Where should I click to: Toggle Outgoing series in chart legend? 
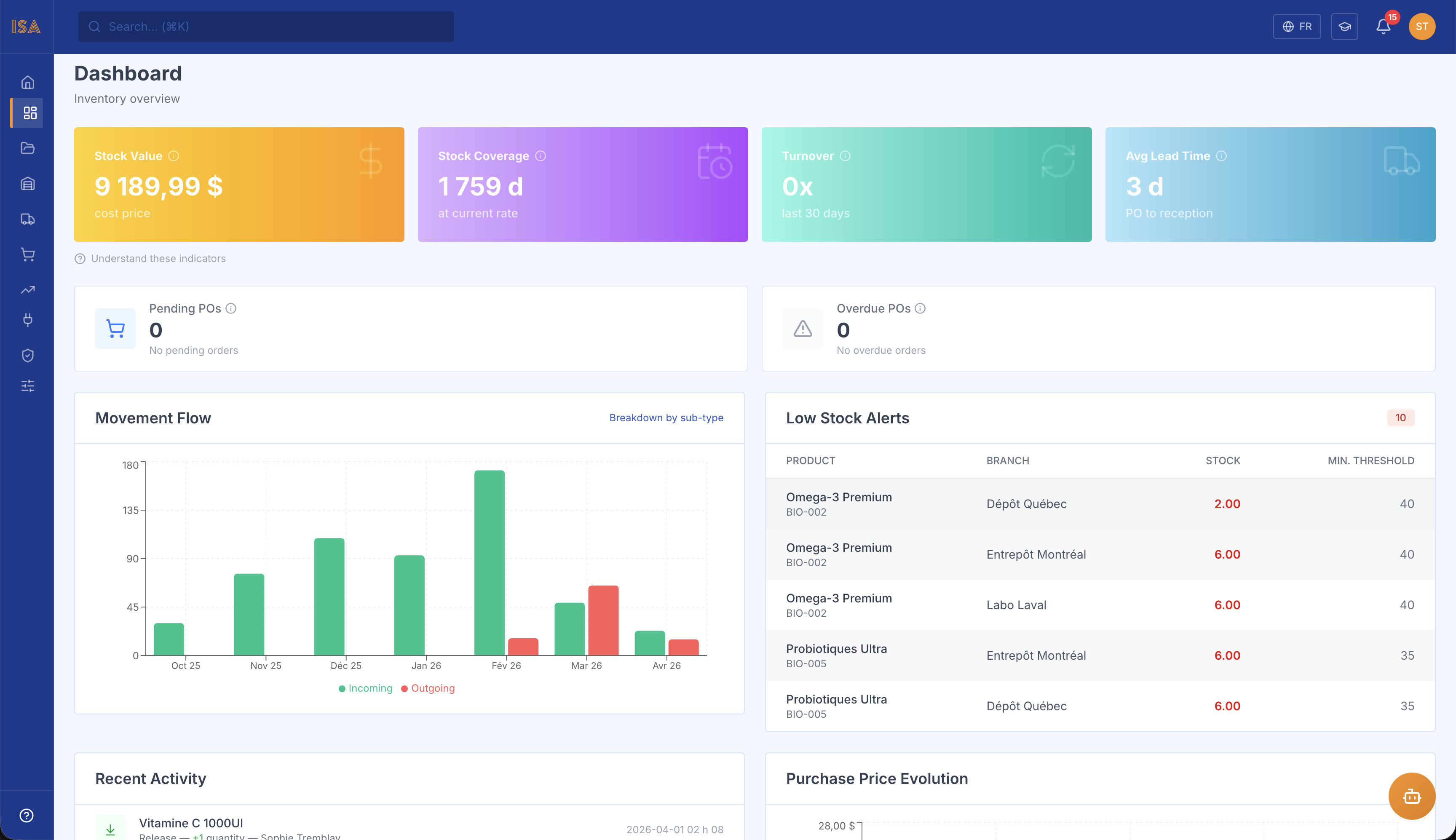coord(428,688)
